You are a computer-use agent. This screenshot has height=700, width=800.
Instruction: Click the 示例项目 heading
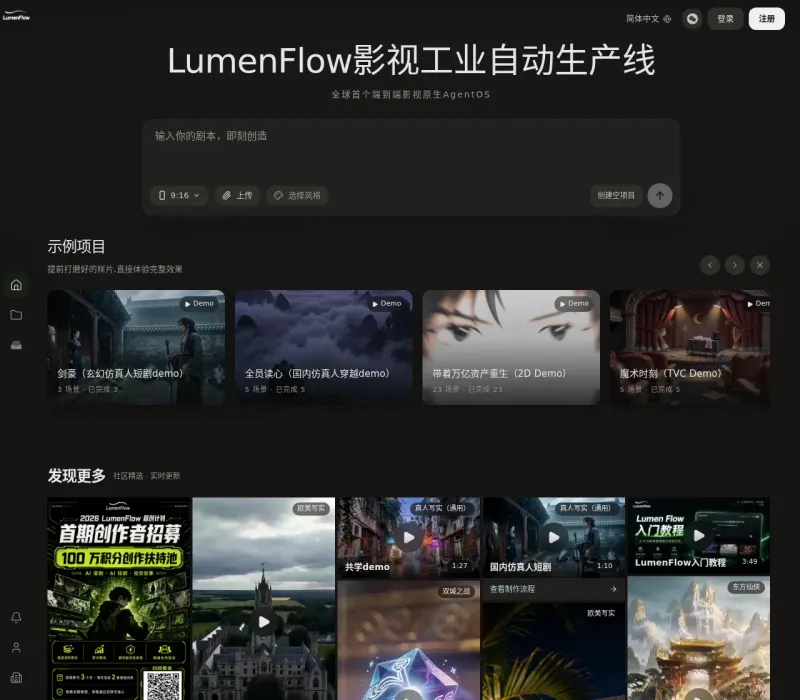click(x=77, y=246)
